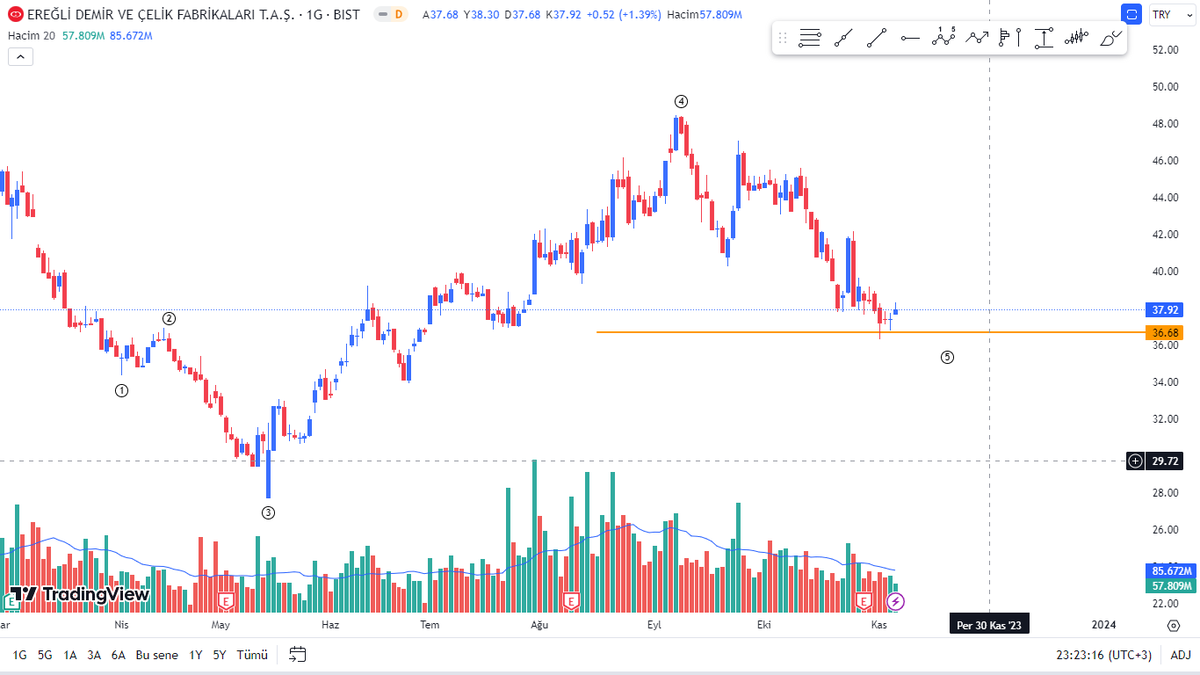Click the TradingView logo
The image size is (1200, 675).
point(80,594)
